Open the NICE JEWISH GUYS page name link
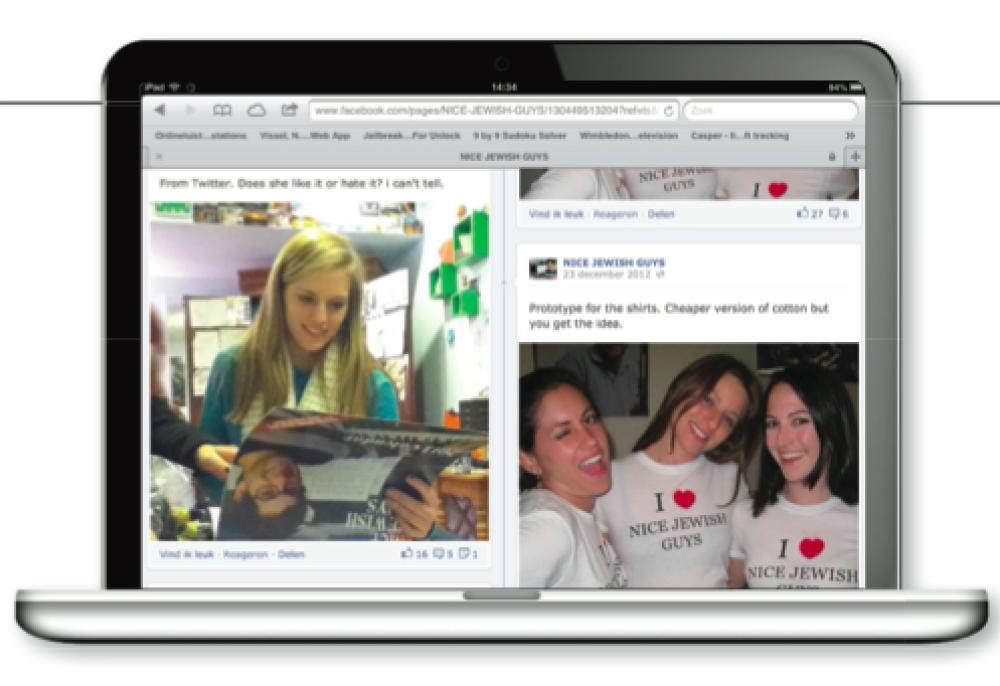Screen dimensions: 1000x686 tap(614, 263)
